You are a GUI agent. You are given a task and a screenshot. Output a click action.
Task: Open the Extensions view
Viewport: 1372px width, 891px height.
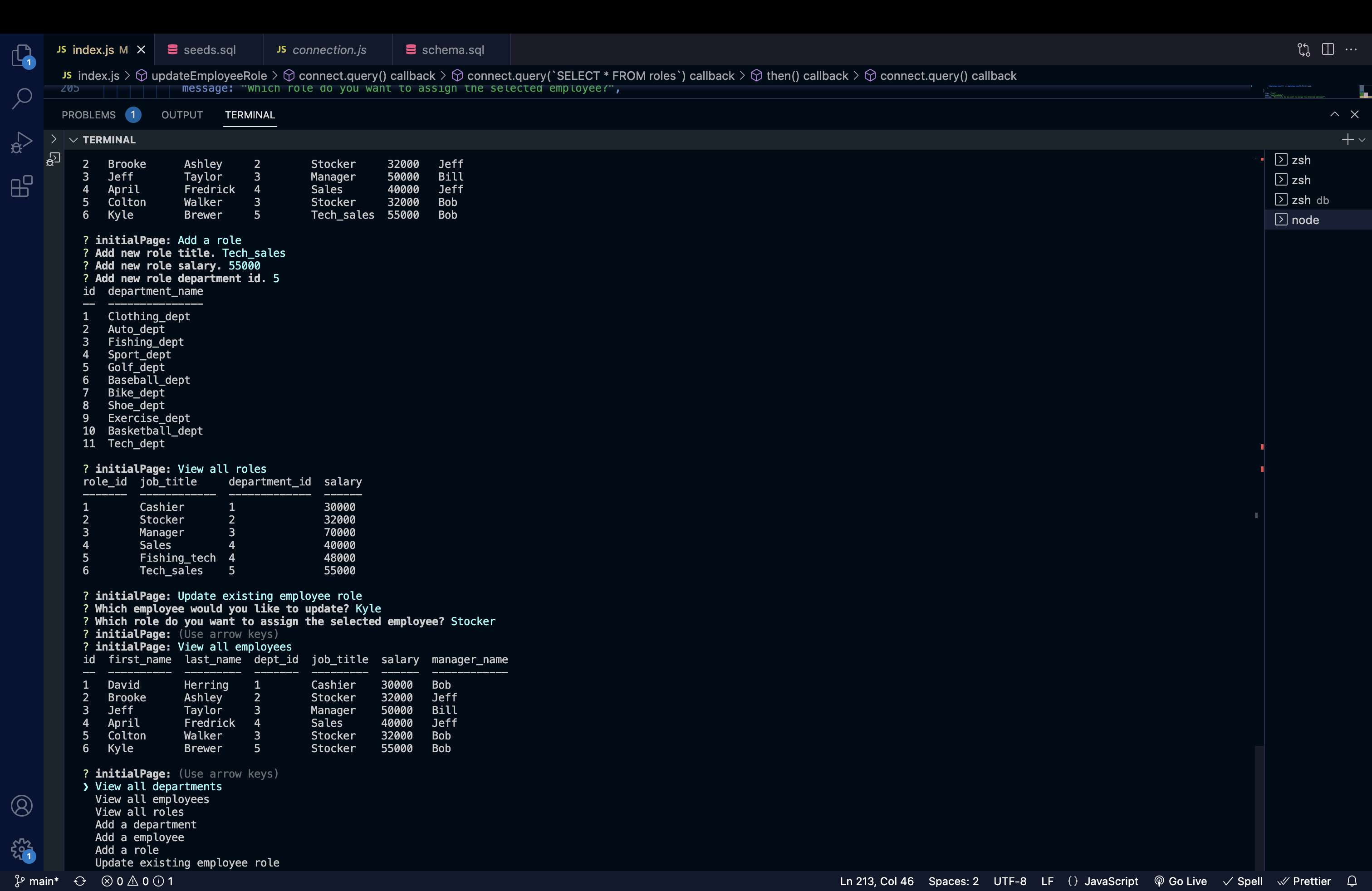tap(22, 186)
